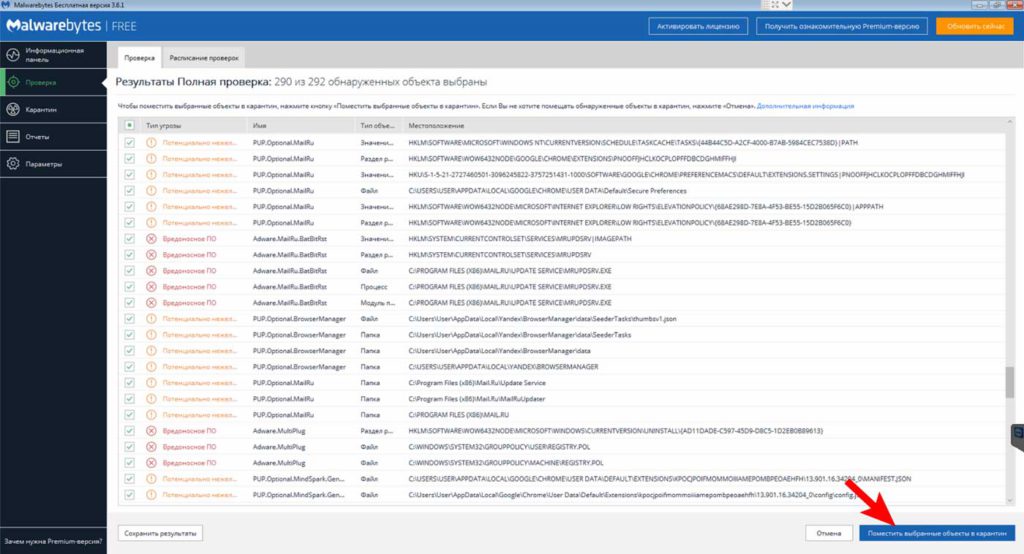
Task: Click warning icon of the APPPATH row
Action: [151, 206]
